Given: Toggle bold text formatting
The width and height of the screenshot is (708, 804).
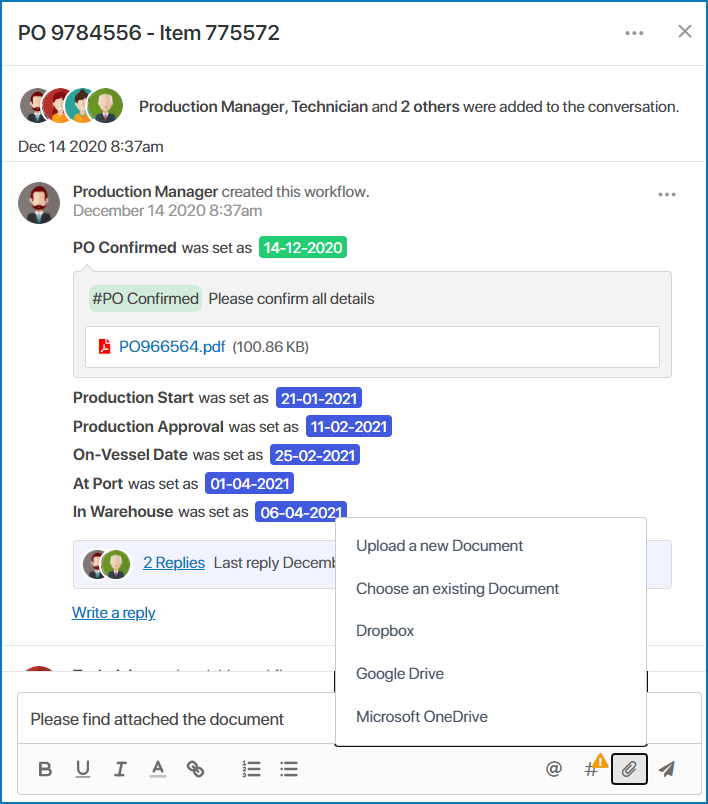Looking at the screenshot, I should 45,769.
